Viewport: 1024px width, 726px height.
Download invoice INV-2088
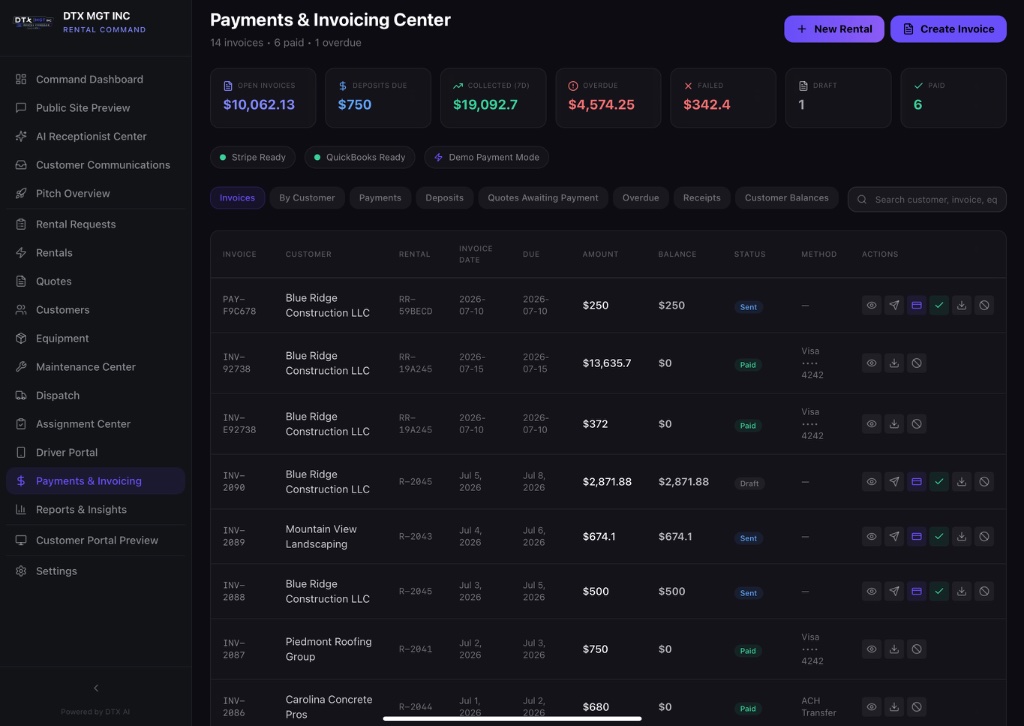click(961, 592)
